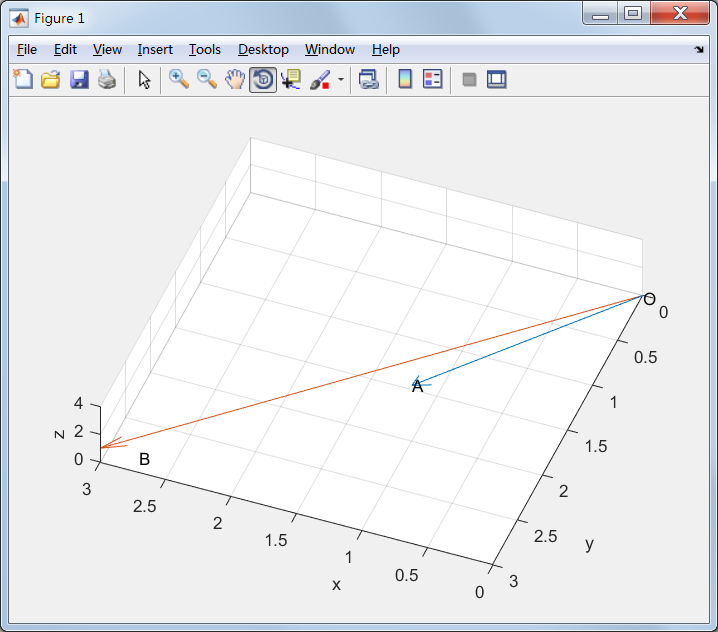The image size is (718, 632).
Task: Click the y axis label
Action: (589, 545)
